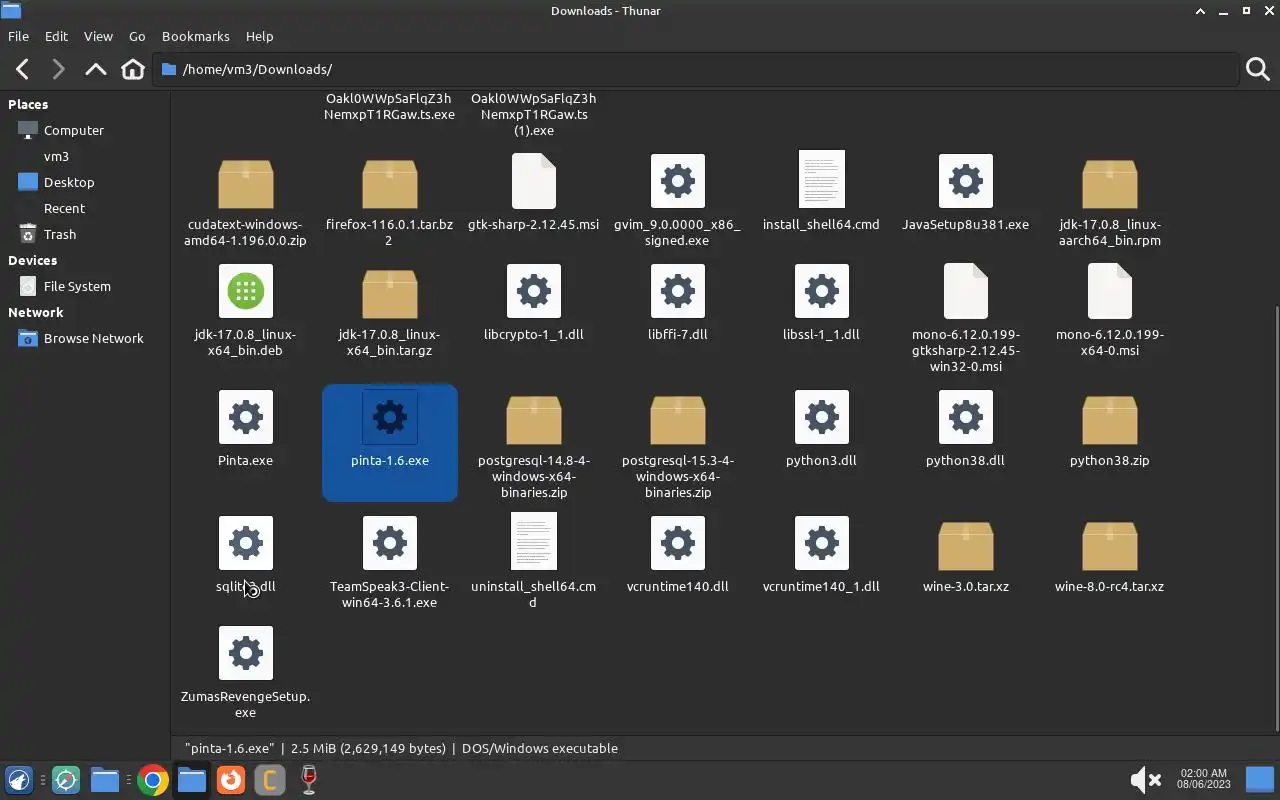Screen dimensions: 1280x800
Task: Open the Go menu
Action: [x=137, y=36]
